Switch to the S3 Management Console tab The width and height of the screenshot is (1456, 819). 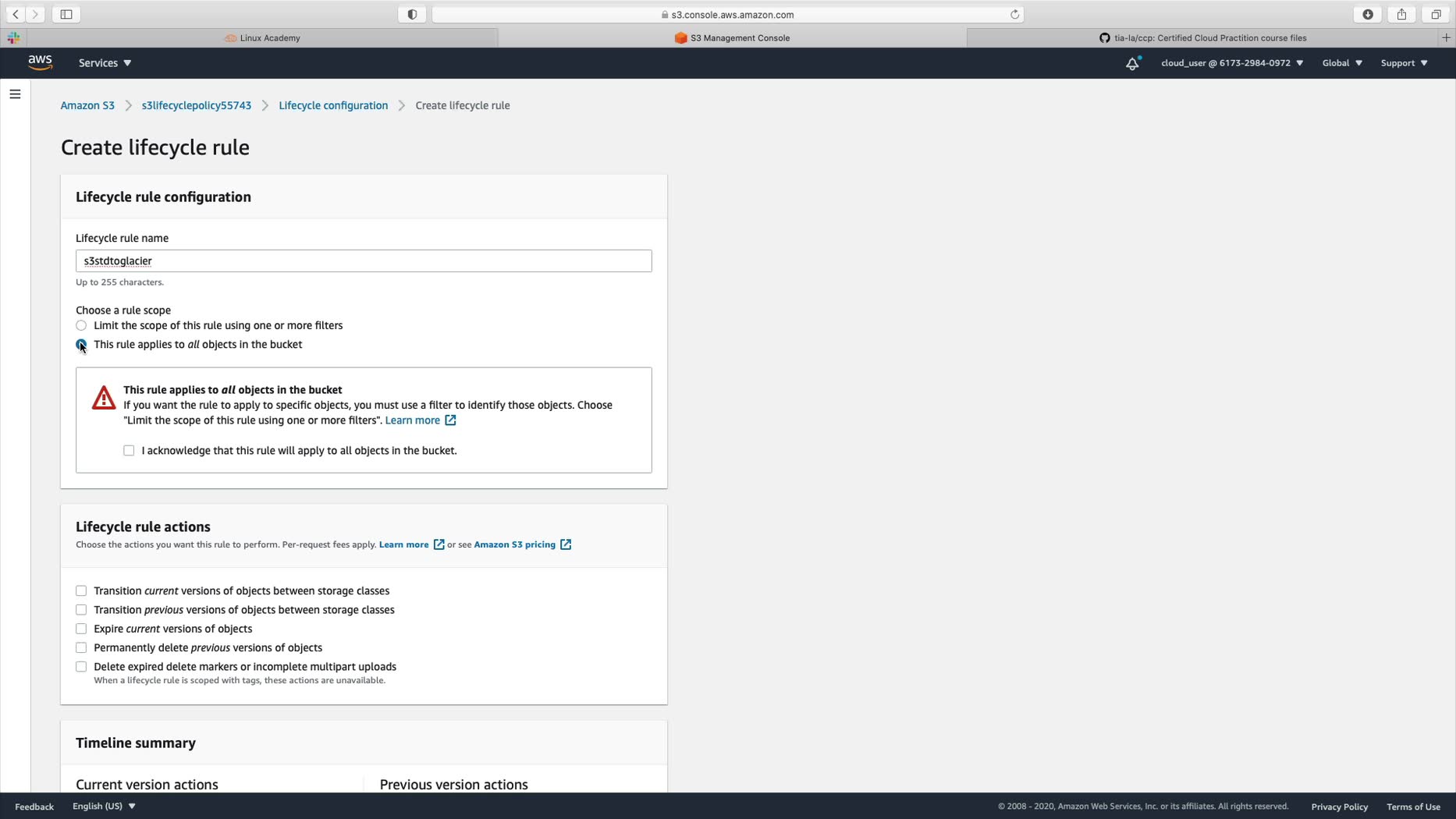(x=732, y=37)
